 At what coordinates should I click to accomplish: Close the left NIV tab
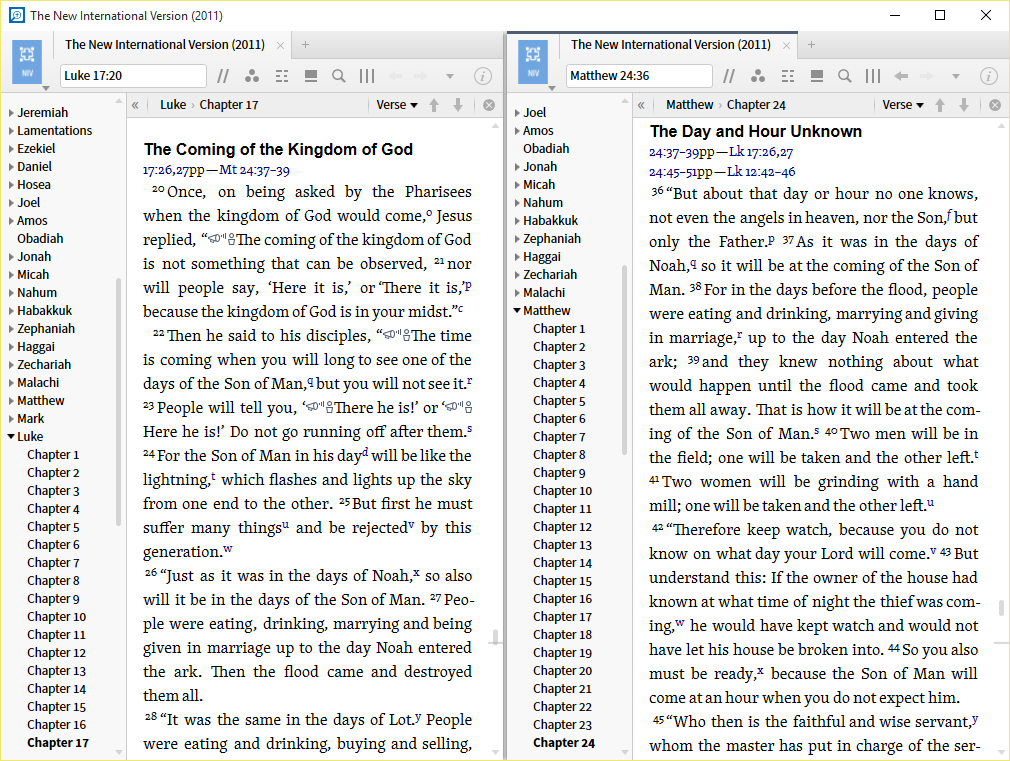280,45
